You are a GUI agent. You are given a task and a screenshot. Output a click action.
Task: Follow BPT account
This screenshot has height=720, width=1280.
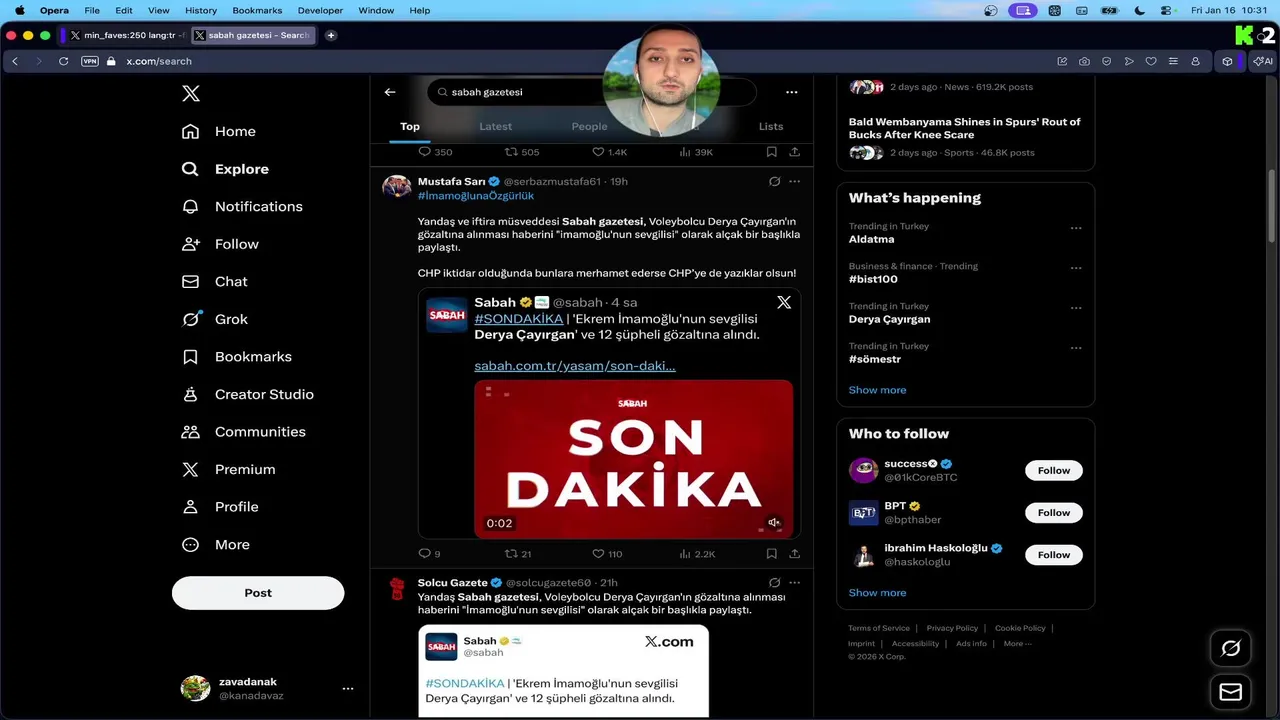(x=1053, y=512)
